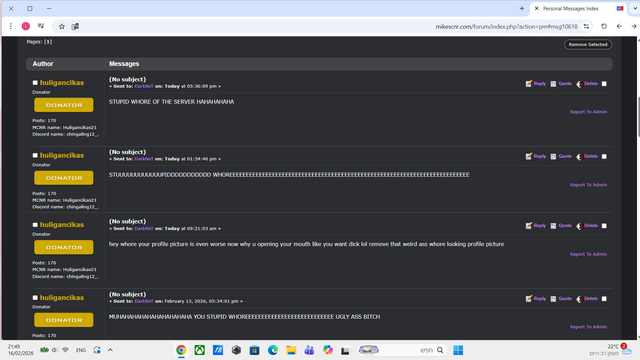
Task: Open Google Chrome from the taskbar
Action: tap(181, 350)
